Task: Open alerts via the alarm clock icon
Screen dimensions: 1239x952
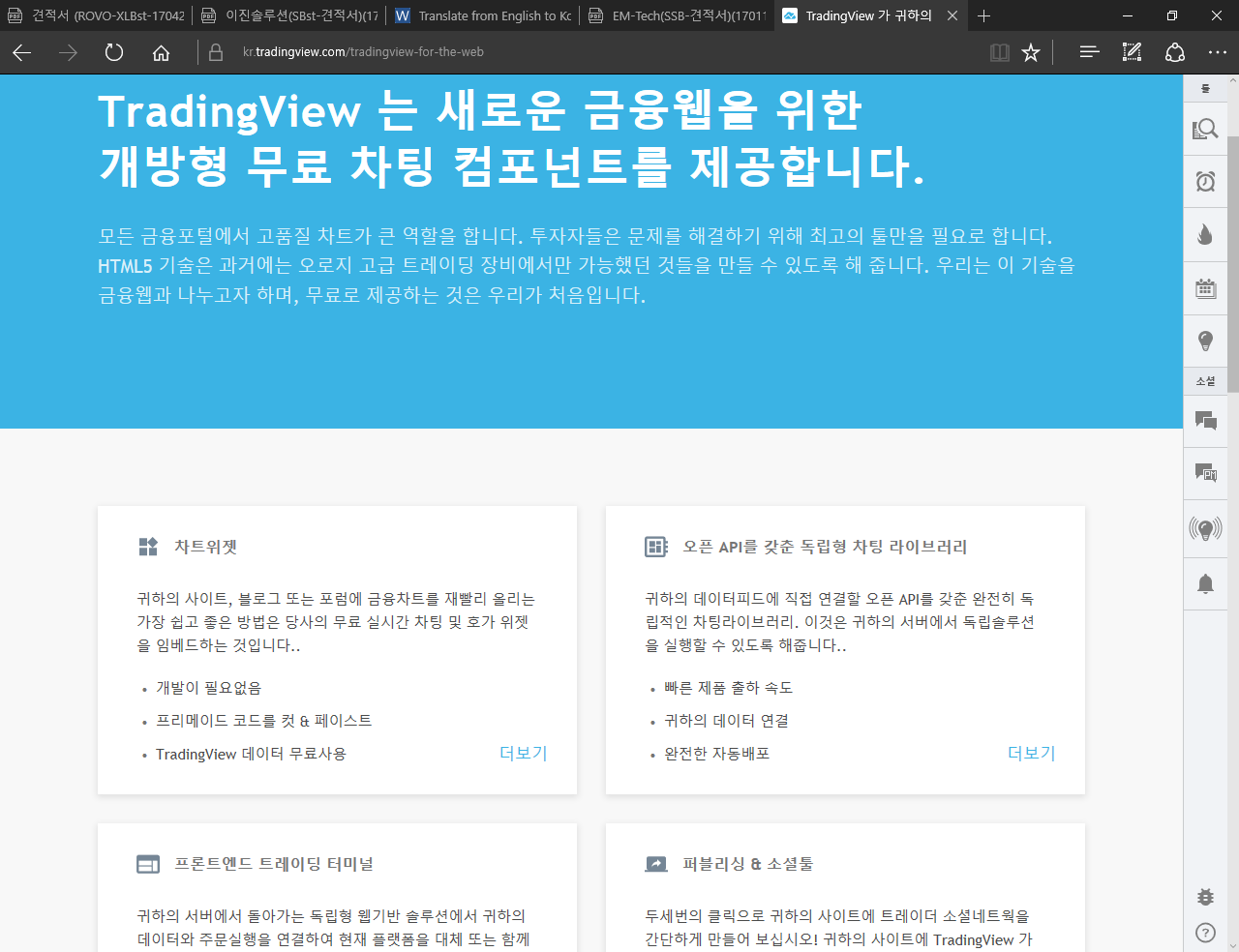Action: pos(1205,181)
